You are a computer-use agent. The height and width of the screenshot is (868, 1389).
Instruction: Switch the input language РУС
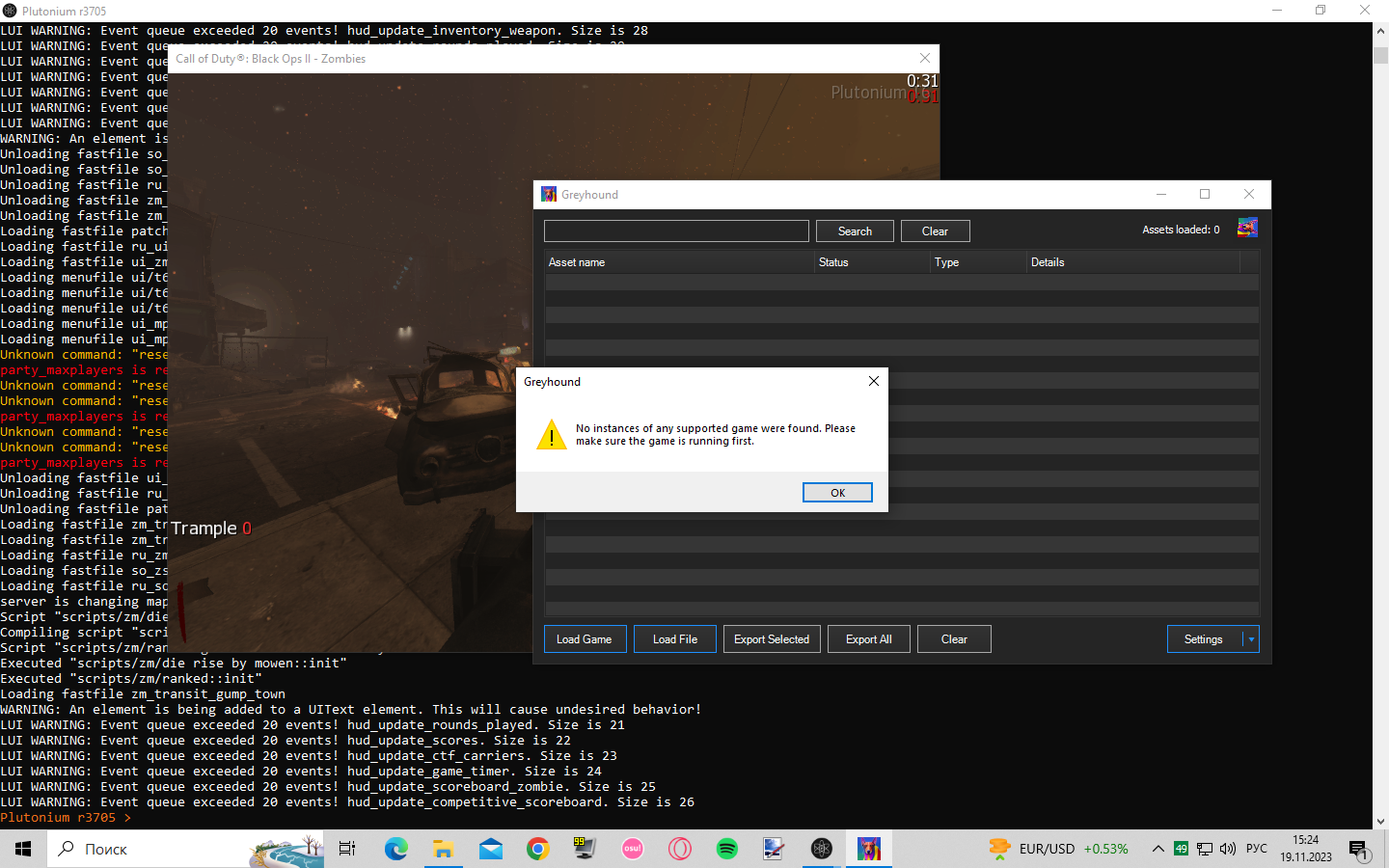[x=1257, y=849]
